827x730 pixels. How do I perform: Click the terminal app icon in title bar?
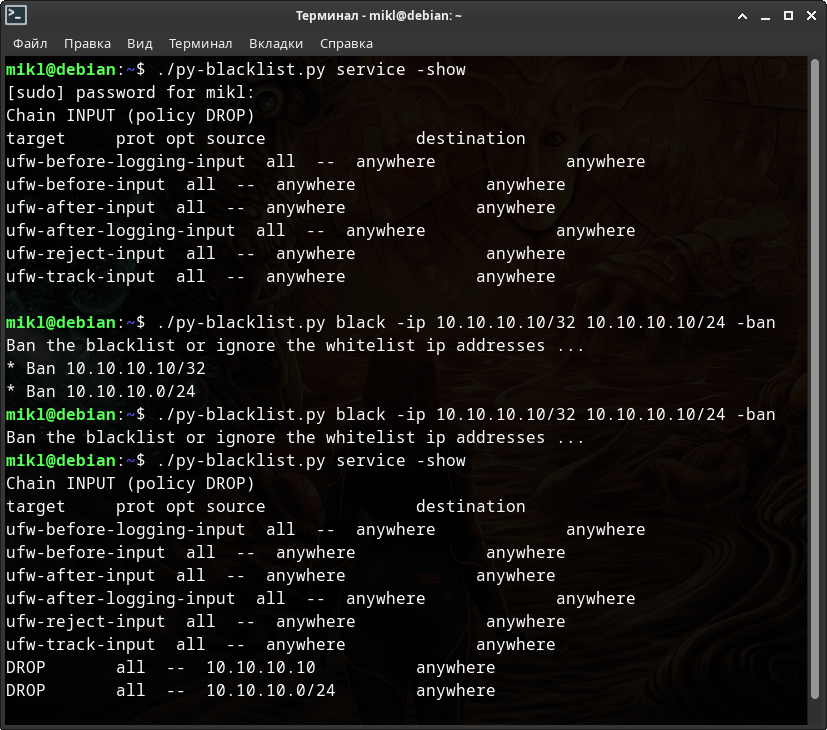(x=16, y=15)
